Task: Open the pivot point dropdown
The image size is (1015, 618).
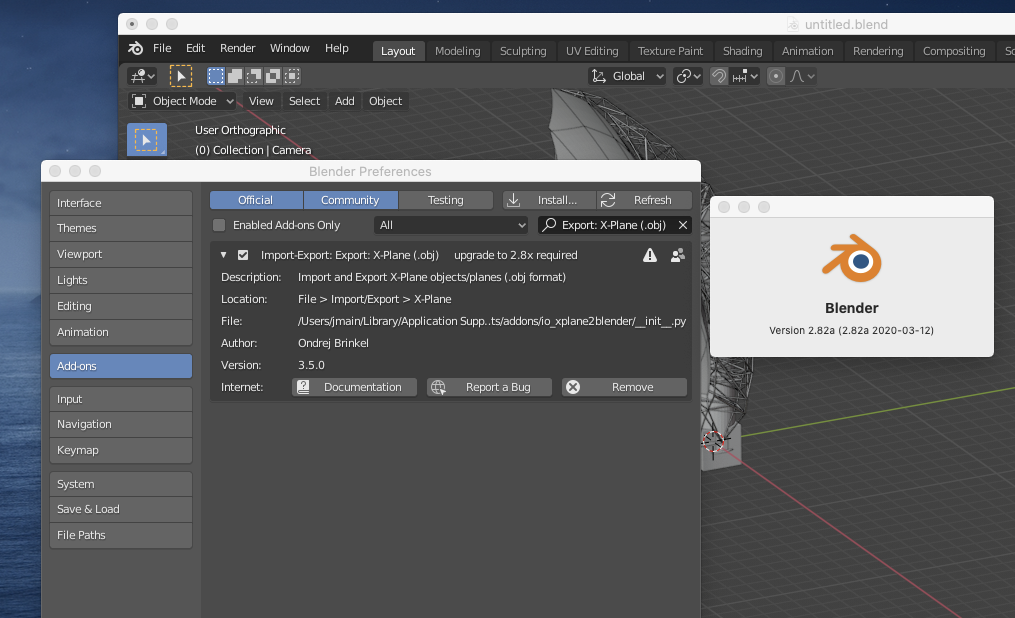Action: point(687,76)
